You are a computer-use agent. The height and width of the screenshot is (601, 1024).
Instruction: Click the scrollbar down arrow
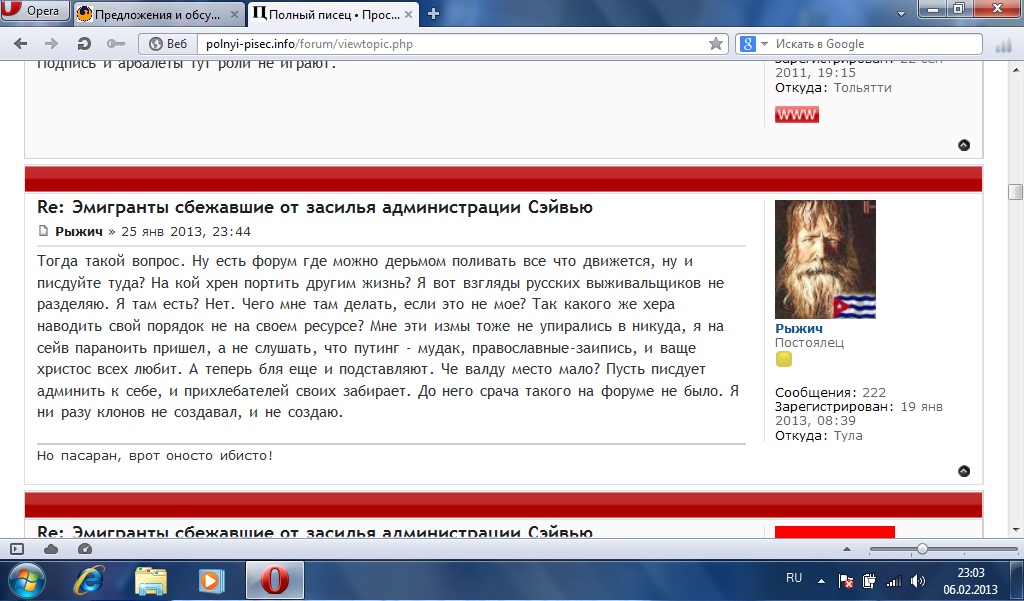pyautogui.click(x=1016, y=529)
